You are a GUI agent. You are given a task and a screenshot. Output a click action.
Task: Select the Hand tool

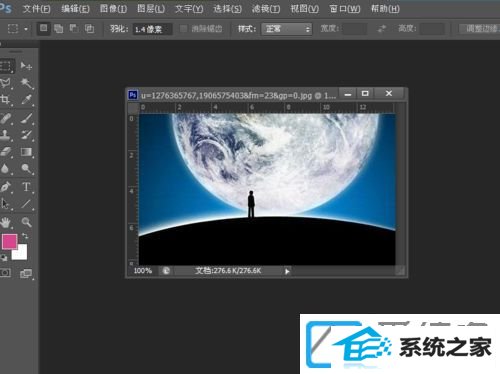pos(6,222)
